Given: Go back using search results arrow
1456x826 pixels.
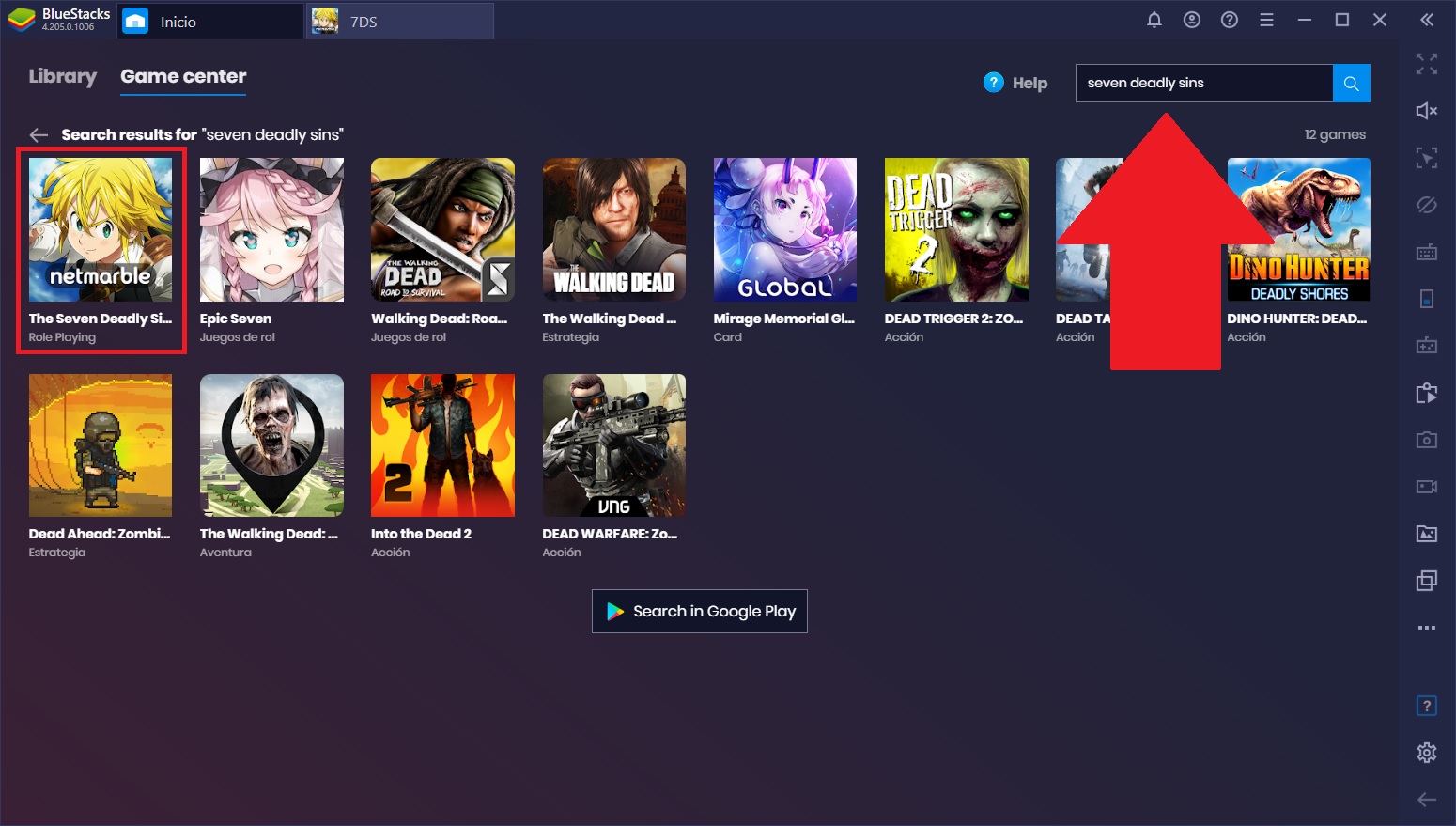Looking at the screenshot, I should 39,134.
